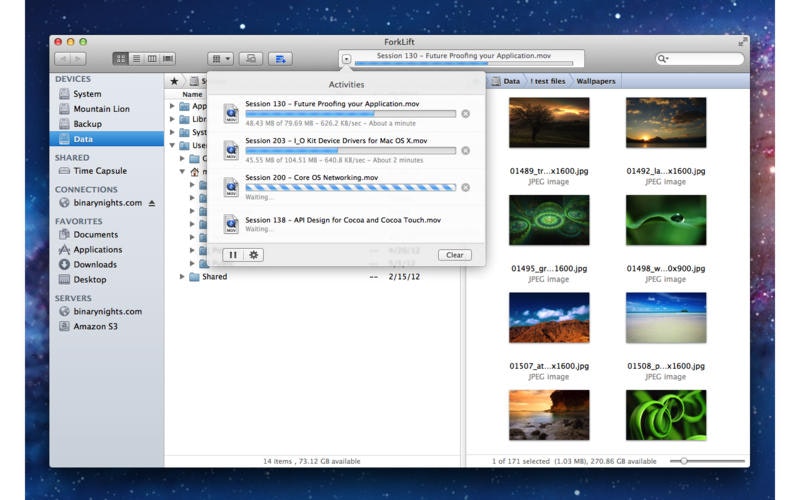Switch to icon view mode

tap(121, 59)
